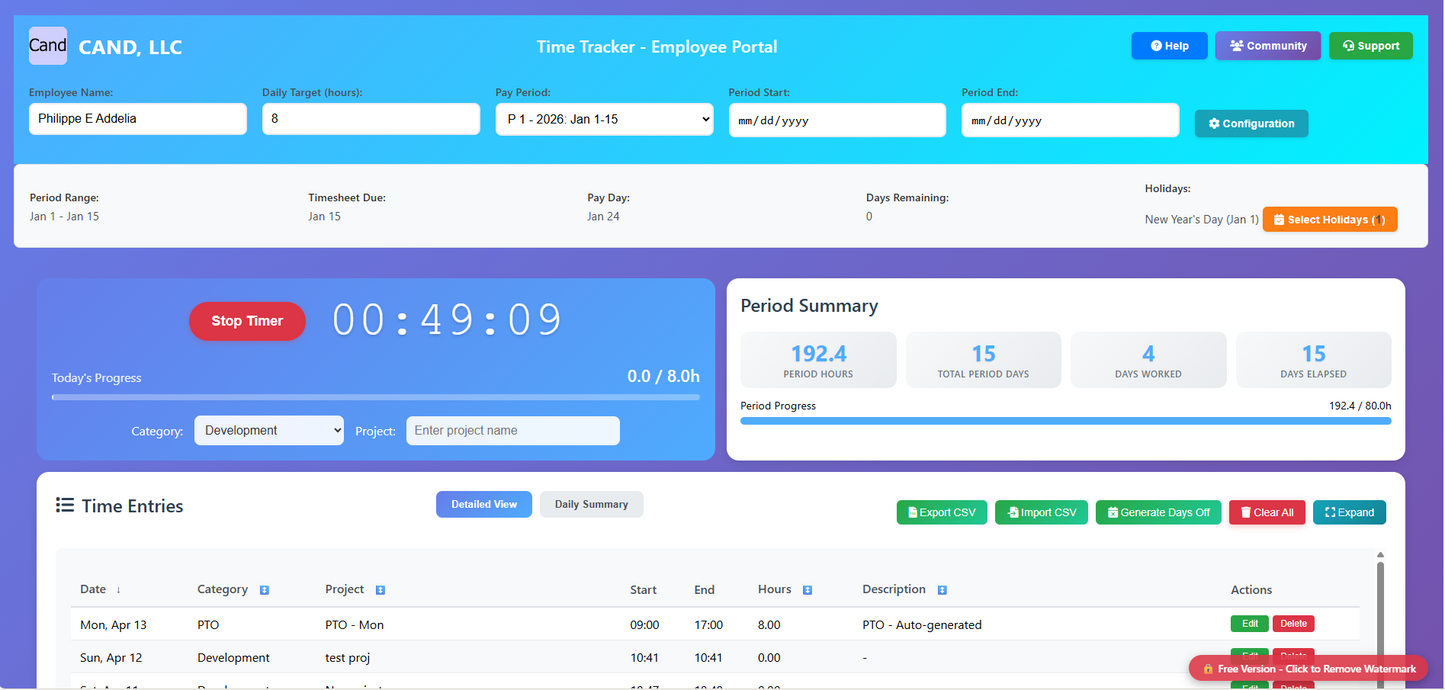This screenshot has height=690, width=1445.
Task: Click the Pay Day "Jan 24" value
Action: point(603,217)
